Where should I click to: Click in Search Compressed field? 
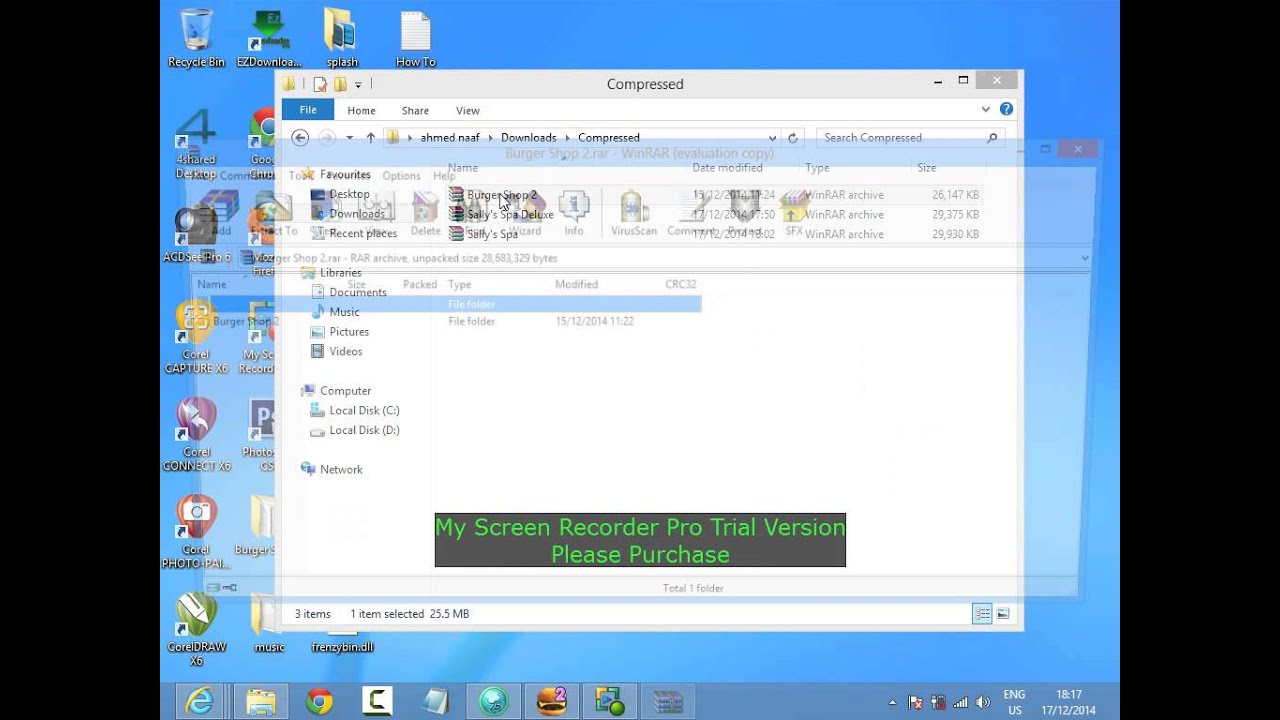(x=900, y=138)
